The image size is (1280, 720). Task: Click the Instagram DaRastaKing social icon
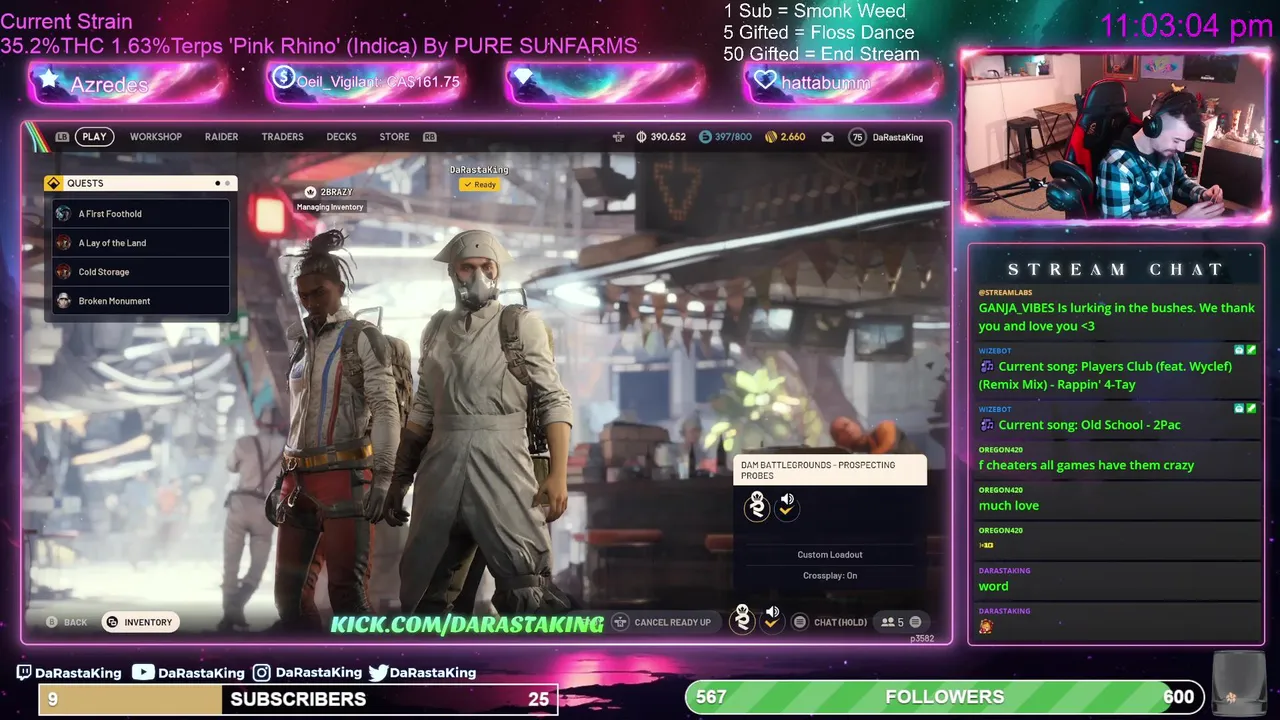coord(261,673)
